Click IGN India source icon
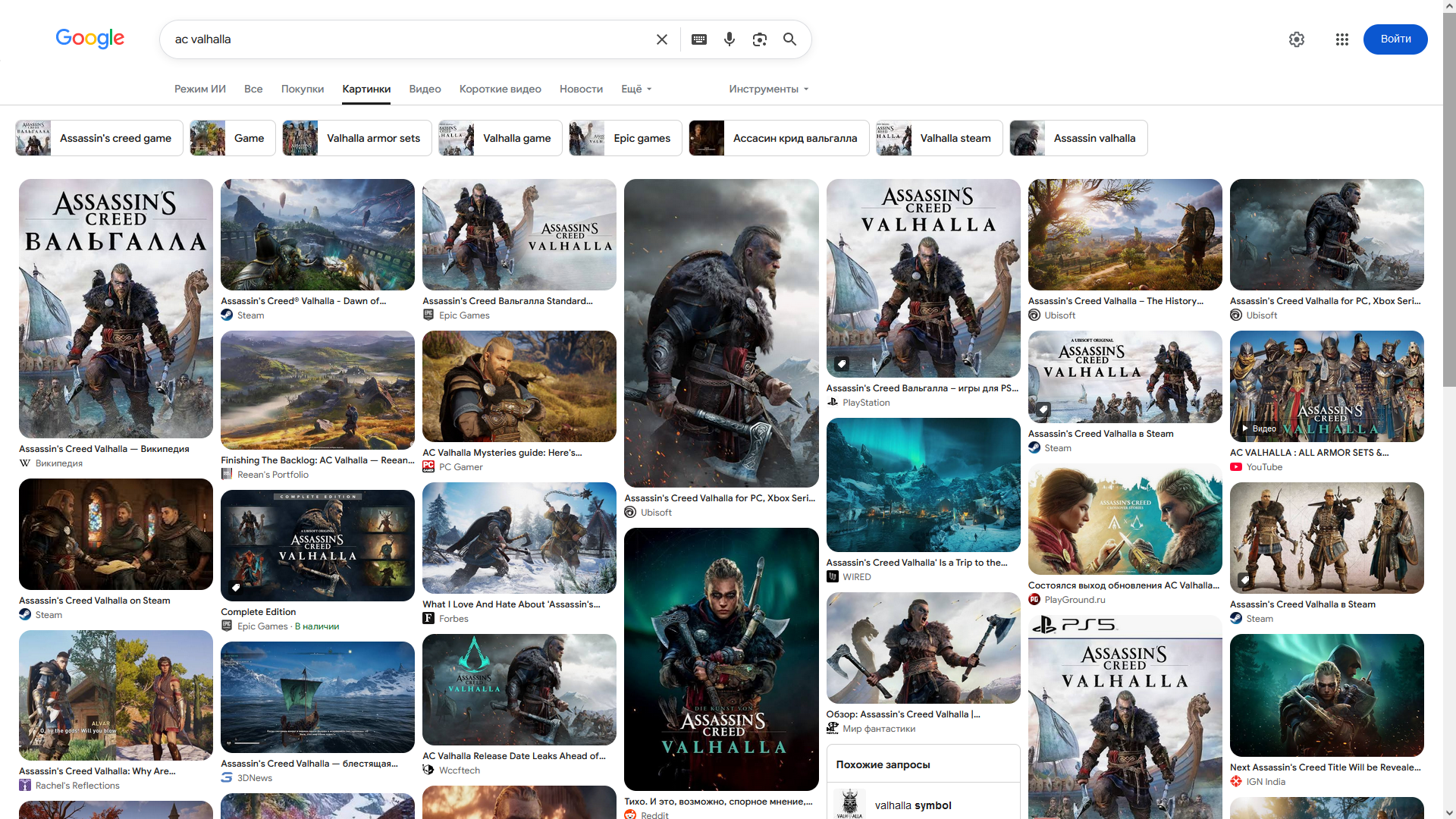Image resolution: width=1456 pixels, height=819 pixels. [x=1236, y=782]
